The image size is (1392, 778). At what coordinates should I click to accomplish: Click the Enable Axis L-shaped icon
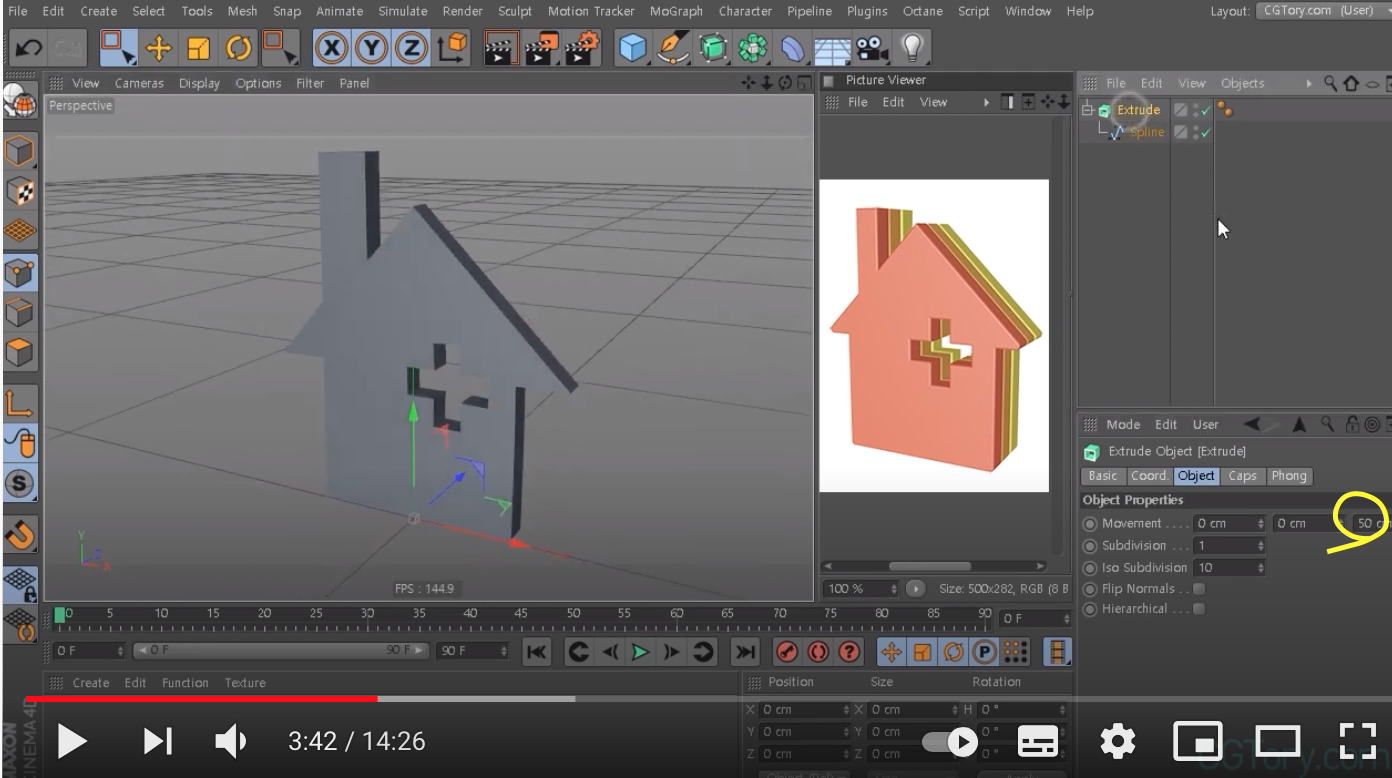pos(20,404)
